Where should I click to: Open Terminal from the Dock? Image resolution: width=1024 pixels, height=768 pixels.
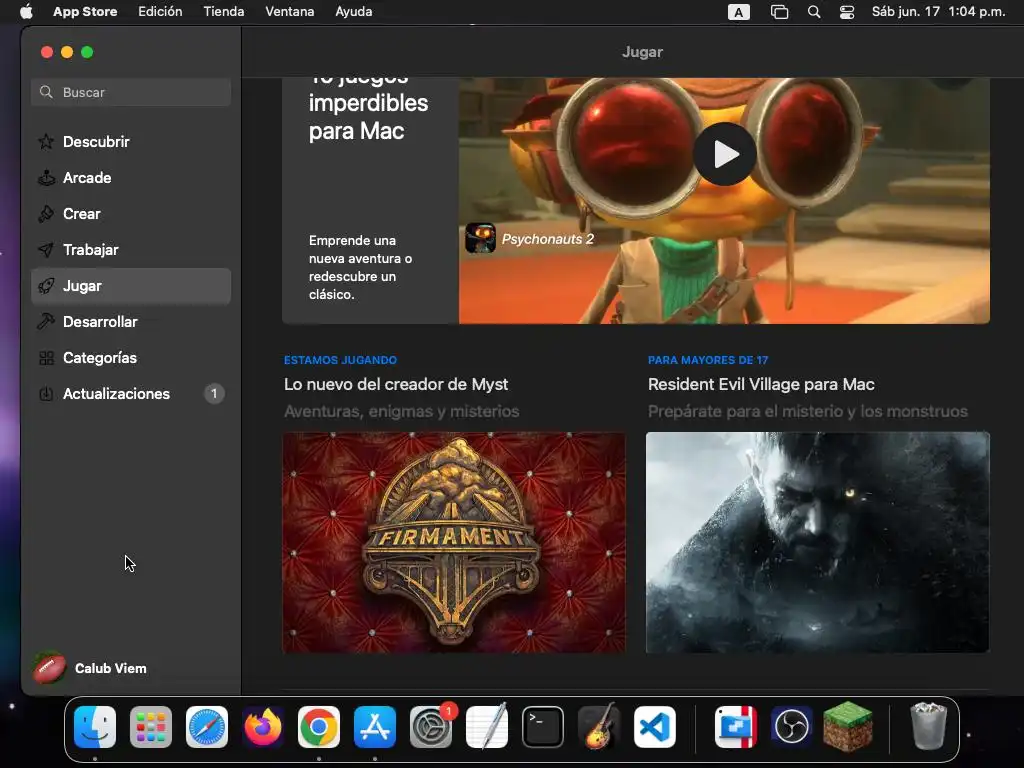pos(543,727)
